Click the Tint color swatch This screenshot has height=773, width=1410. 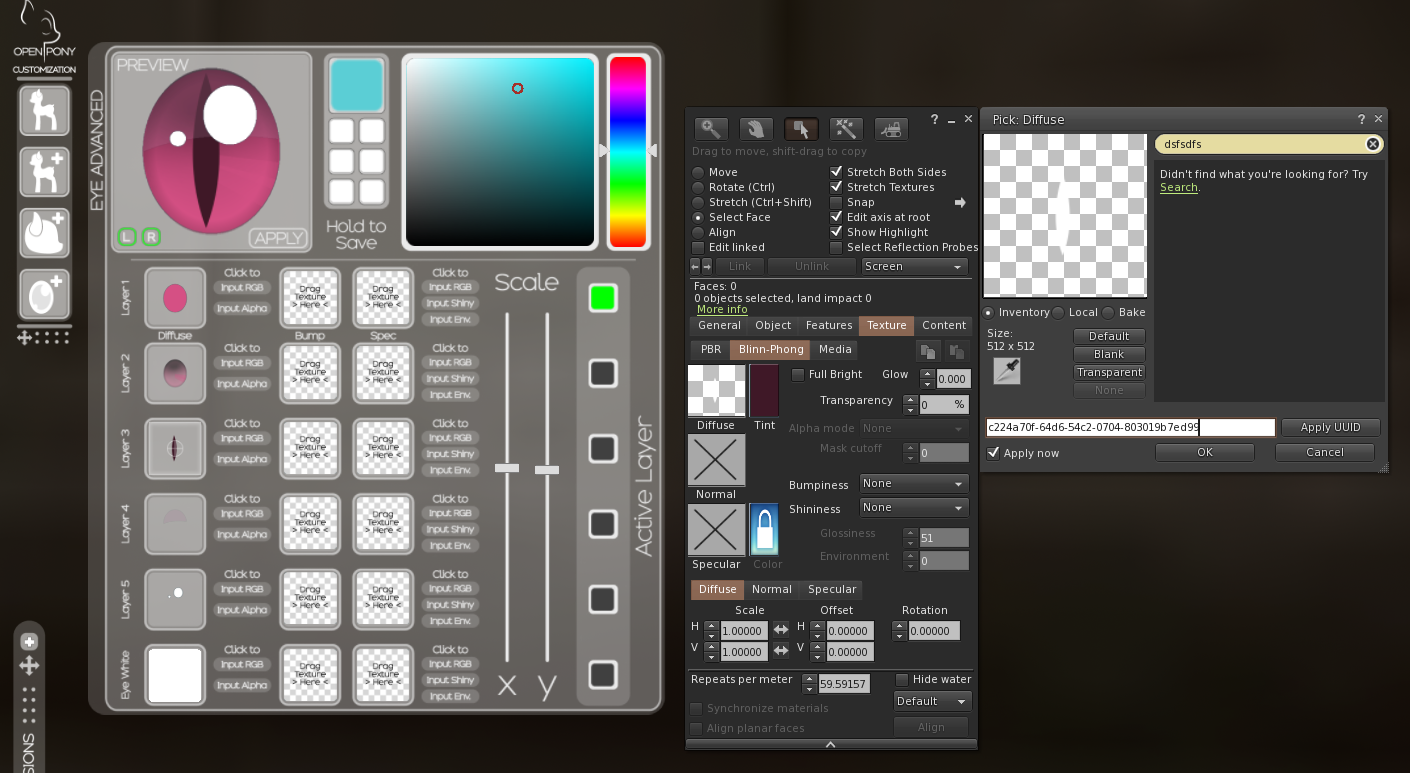coord(765,390)
